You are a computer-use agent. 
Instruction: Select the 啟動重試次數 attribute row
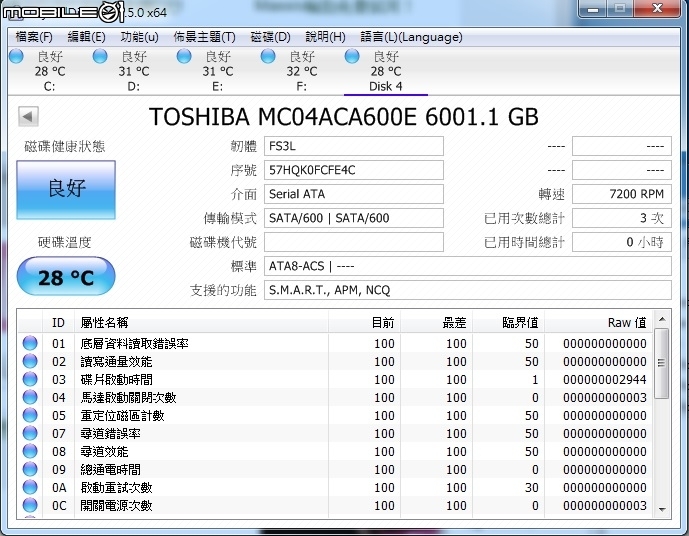(x=335, y=487)
